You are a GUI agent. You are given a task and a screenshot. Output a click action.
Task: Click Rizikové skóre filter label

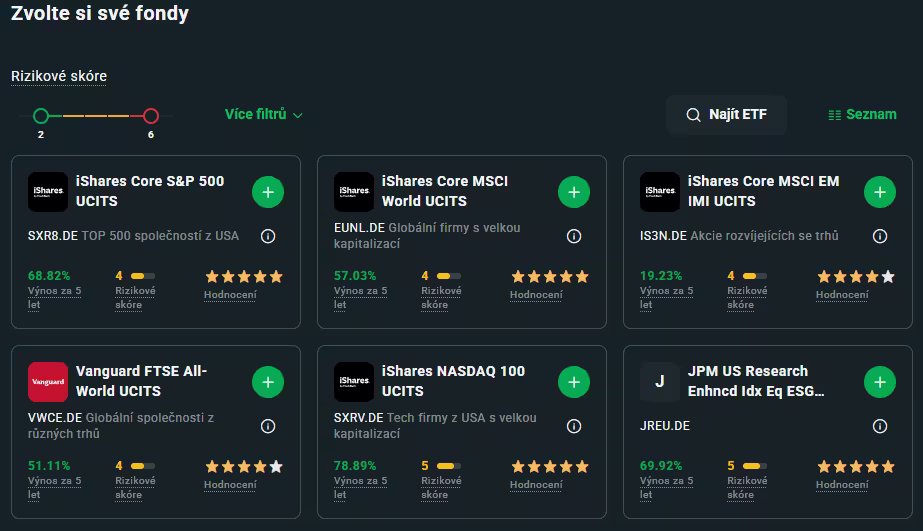point(59,76)
